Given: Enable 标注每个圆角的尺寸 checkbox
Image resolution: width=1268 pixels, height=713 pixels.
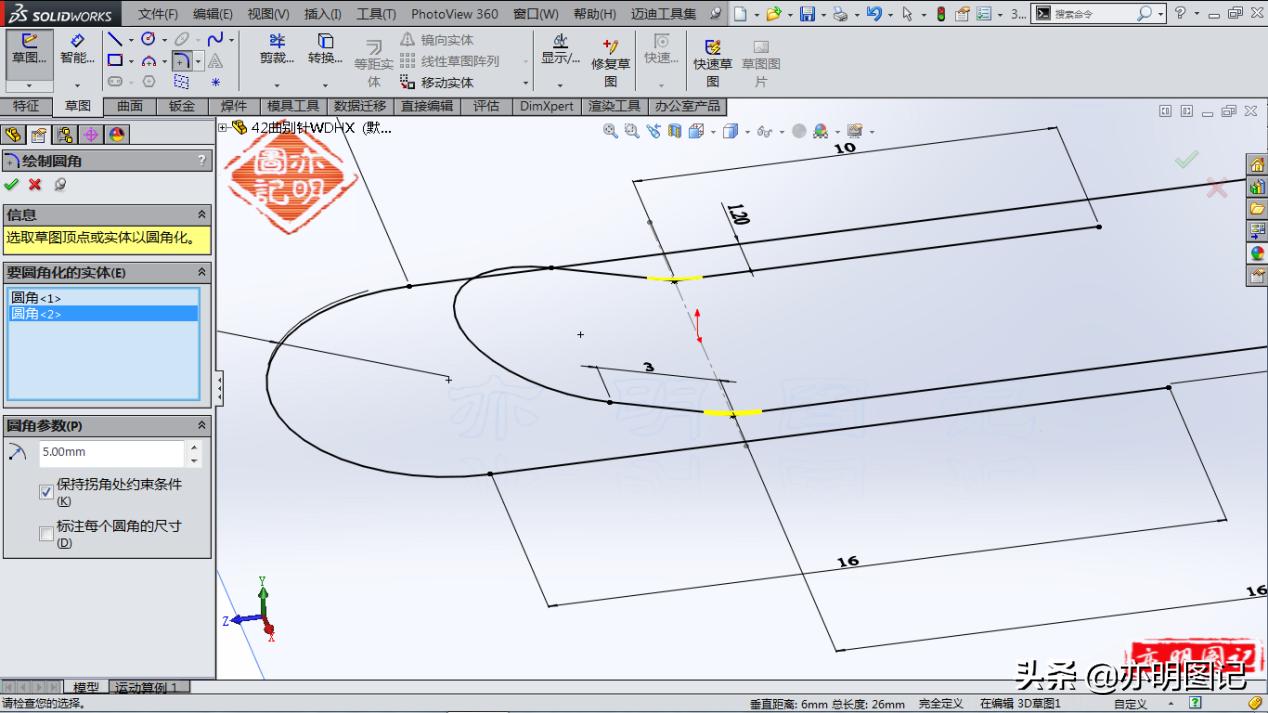Looking at the screenshot, I should click(46, 533).
